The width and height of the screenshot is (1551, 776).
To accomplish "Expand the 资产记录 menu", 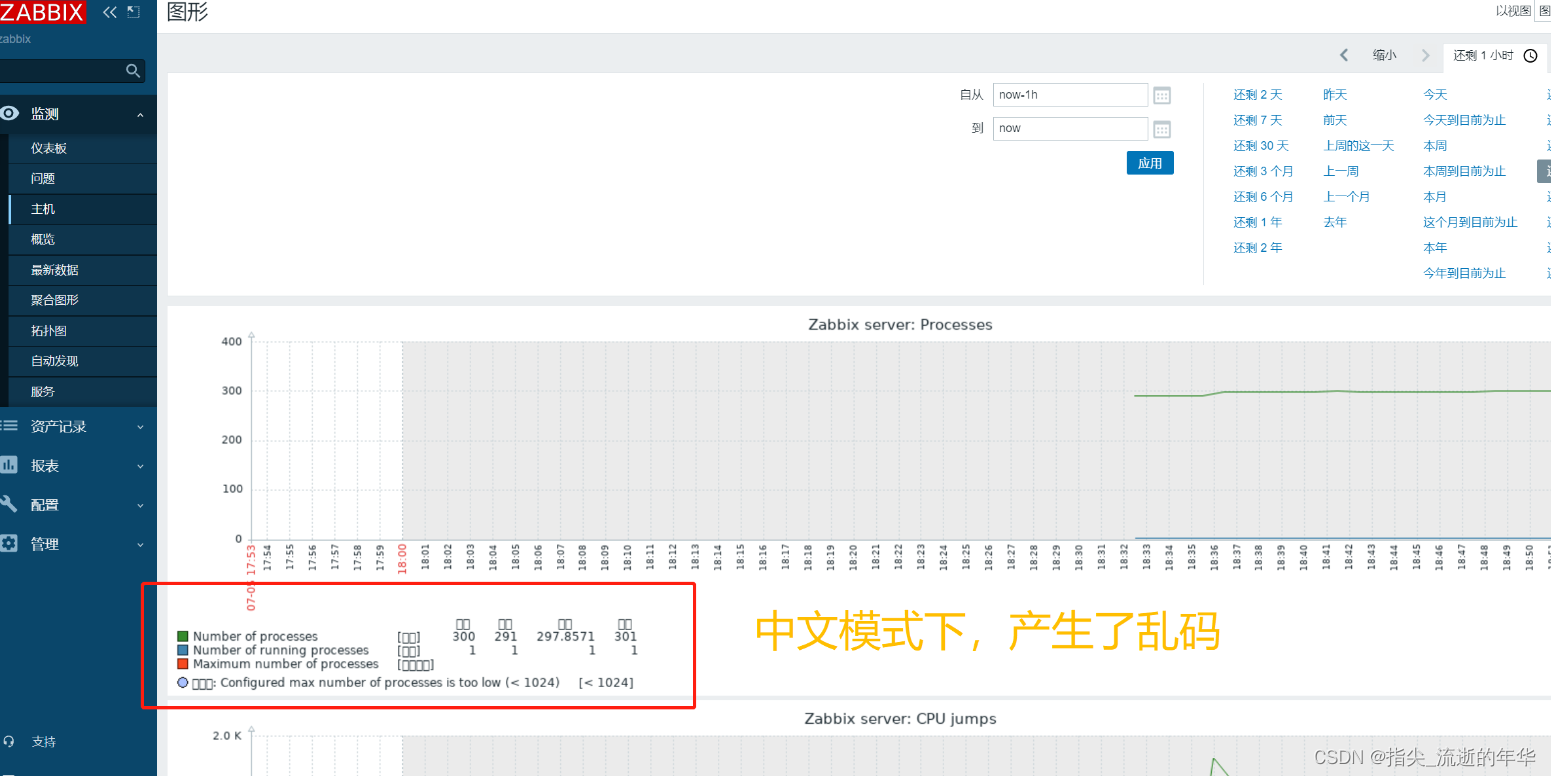I will (140, 427).
